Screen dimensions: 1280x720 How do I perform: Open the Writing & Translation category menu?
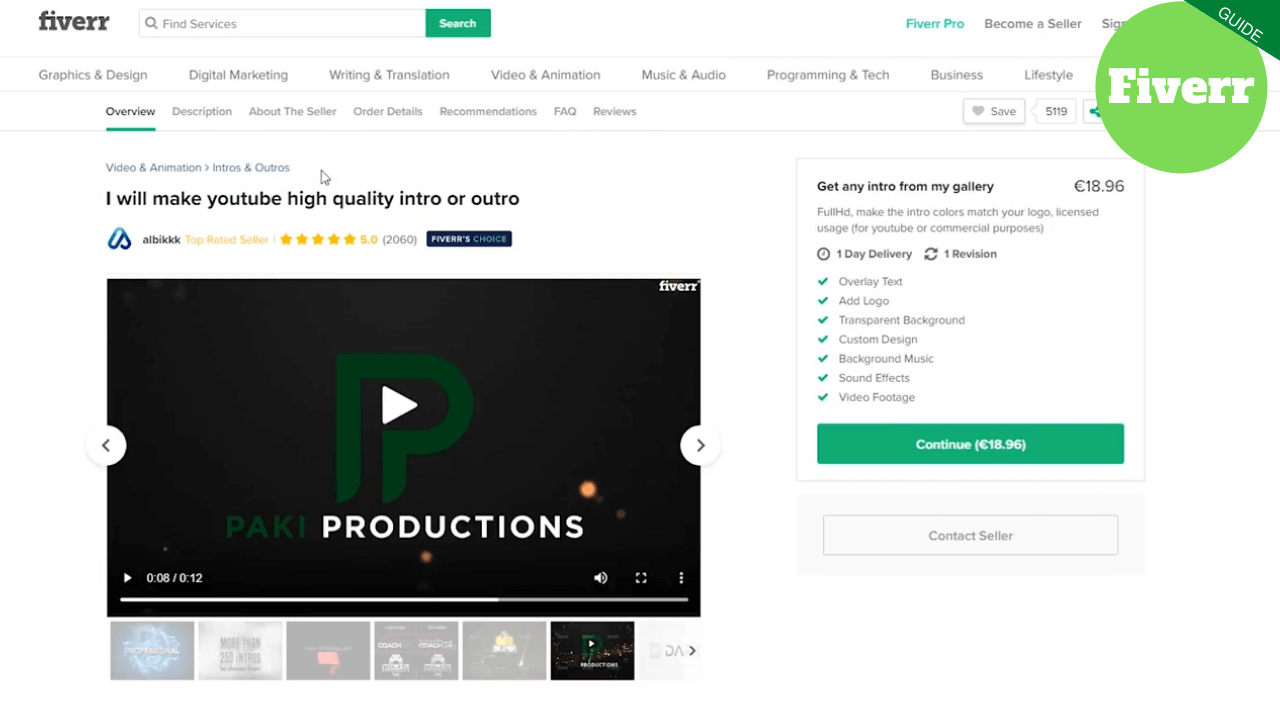(389, 75)
